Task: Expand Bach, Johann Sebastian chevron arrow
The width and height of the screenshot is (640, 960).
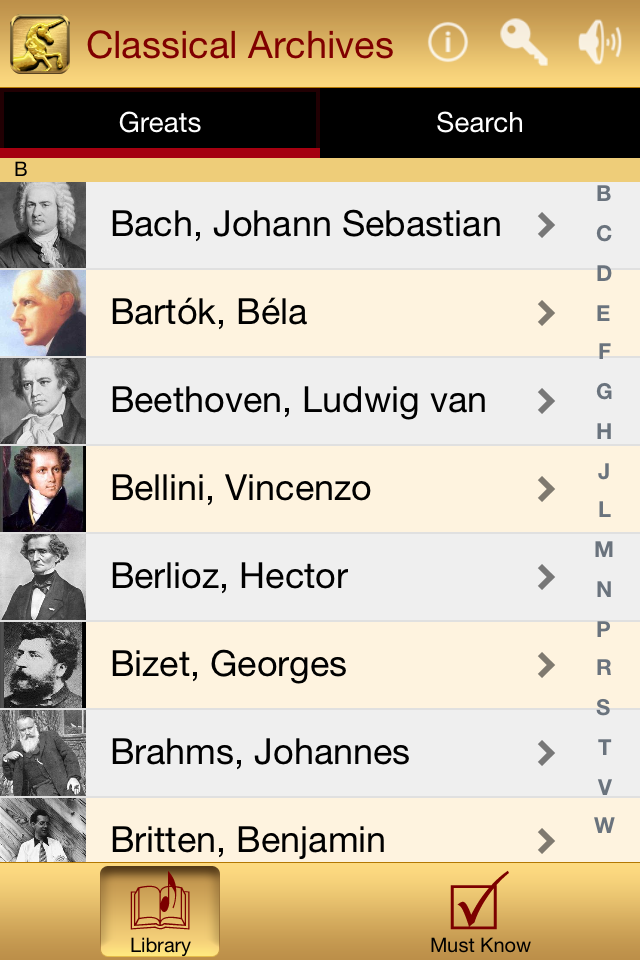Action: coord(546,225)
